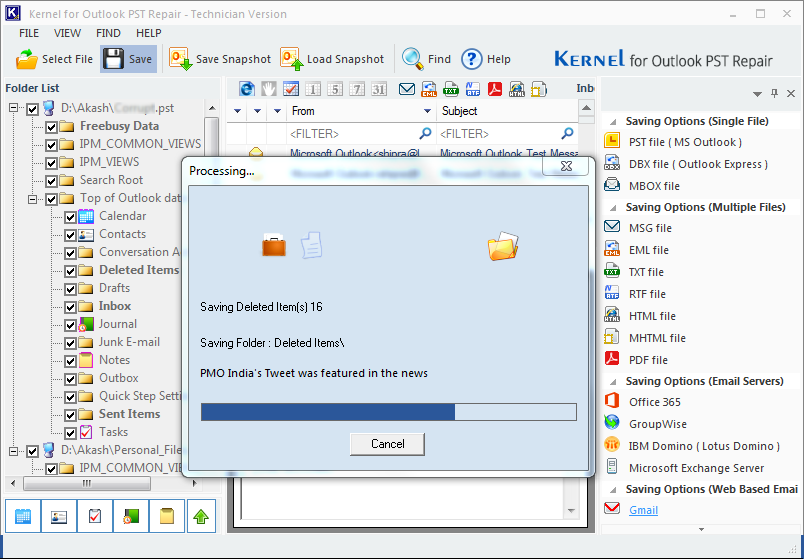804x559 pixels.
Task: Click the Internet Explorer icon in message toolbar
Action: (x=247, y=89)
